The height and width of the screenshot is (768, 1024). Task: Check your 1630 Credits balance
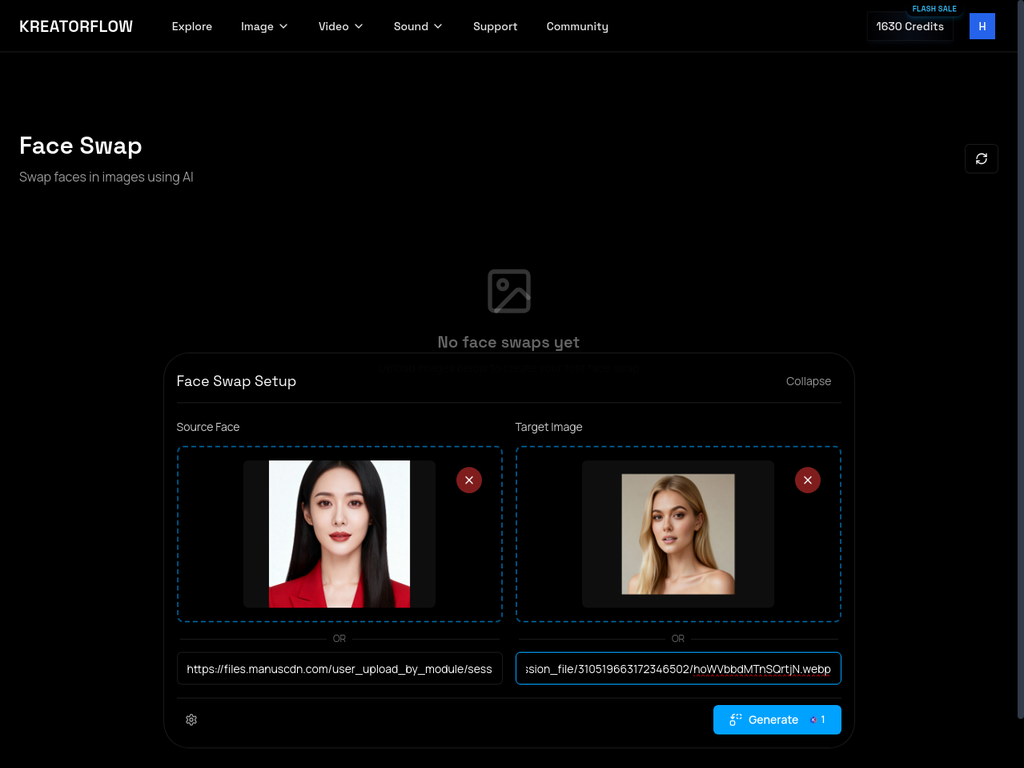909,27
